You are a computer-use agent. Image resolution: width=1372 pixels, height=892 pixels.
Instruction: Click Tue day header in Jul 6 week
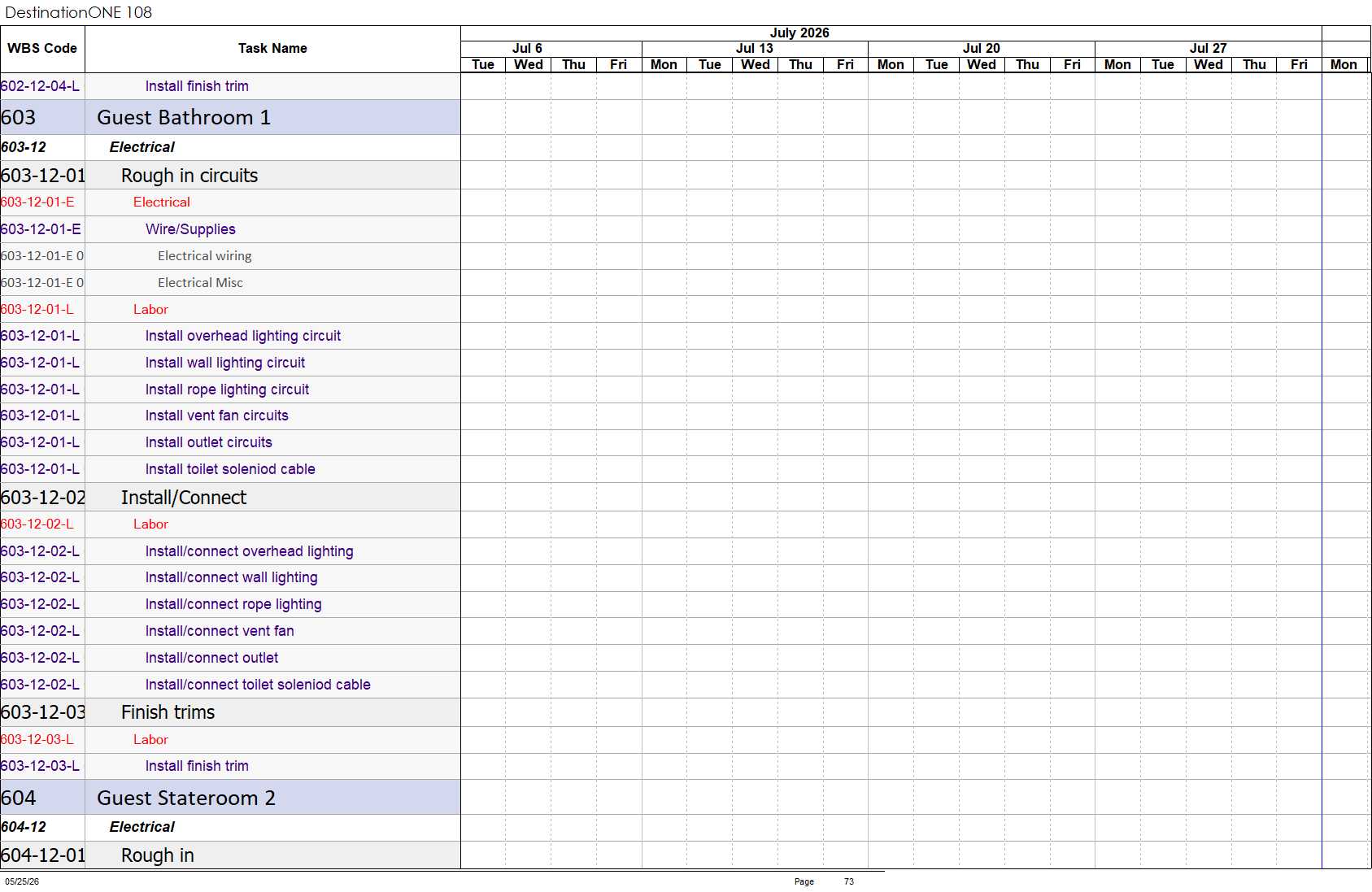tap(483, 64)
